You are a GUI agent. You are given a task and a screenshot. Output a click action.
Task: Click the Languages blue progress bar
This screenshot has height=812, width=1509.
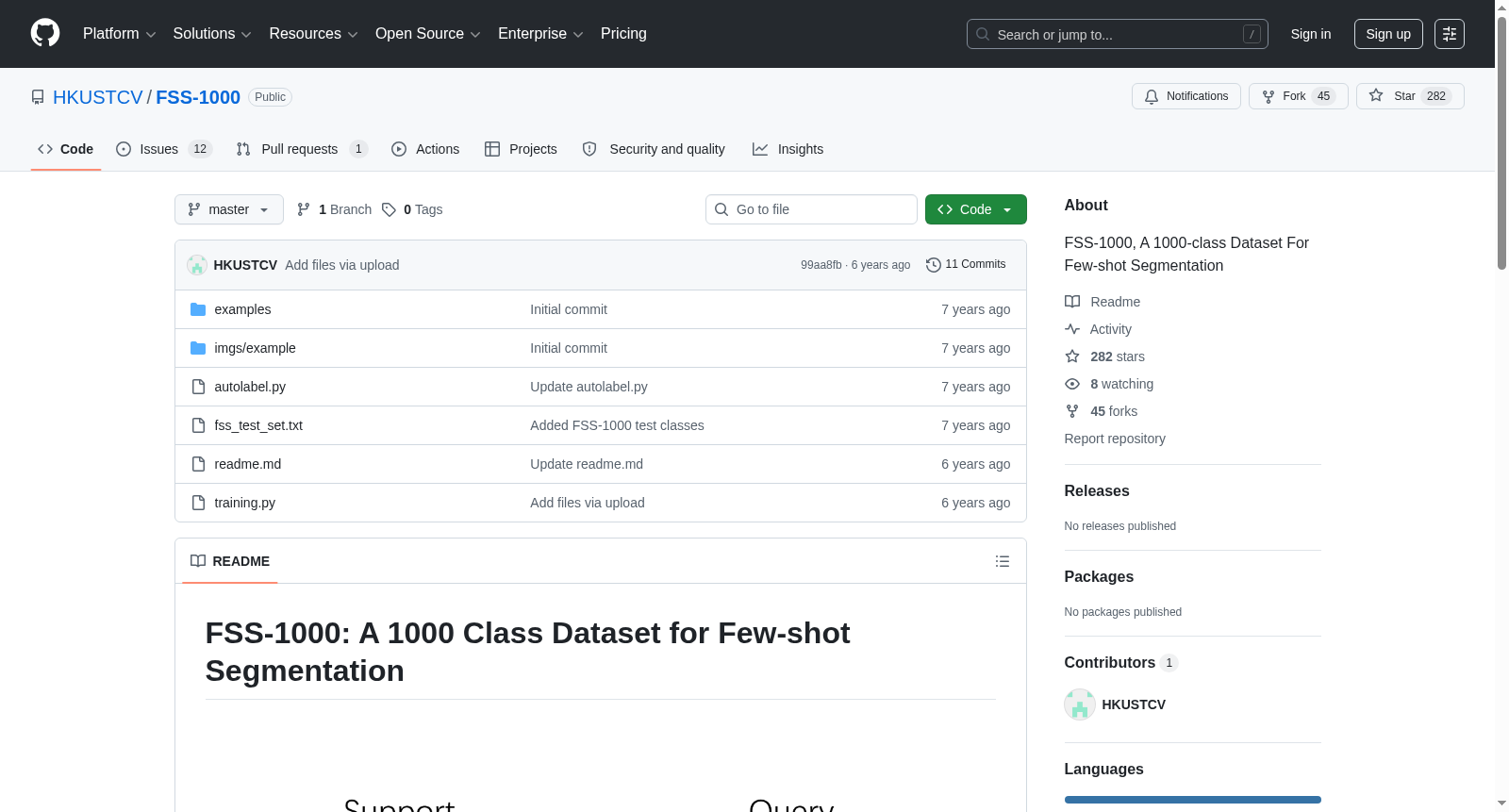point(1193,800)
